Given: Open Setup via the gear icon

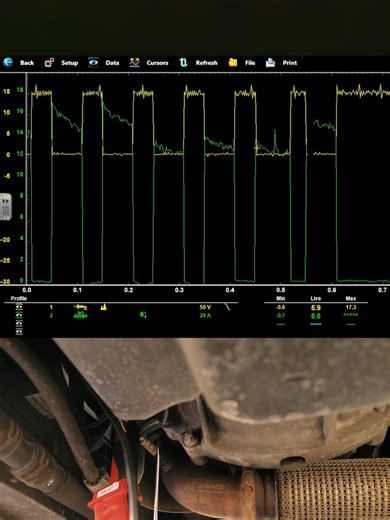Looking at the screenshot, I should click(49, 62).
